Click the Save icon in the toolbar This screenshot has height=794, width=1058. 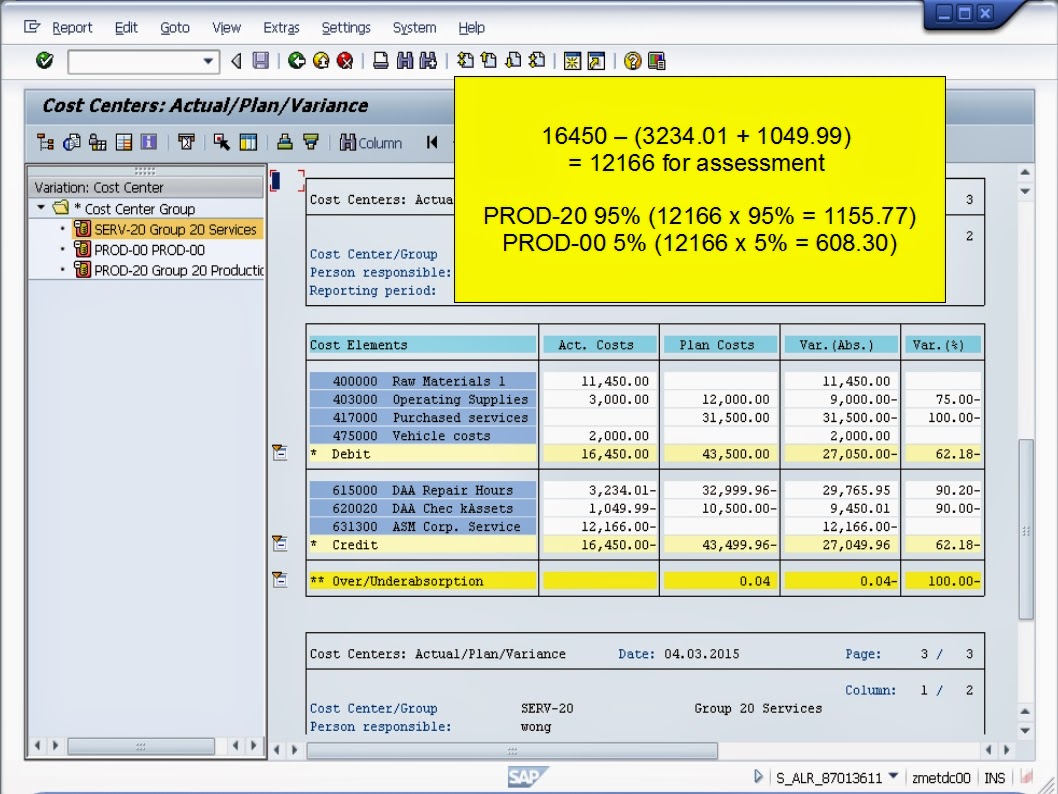[x=262, y=59]
